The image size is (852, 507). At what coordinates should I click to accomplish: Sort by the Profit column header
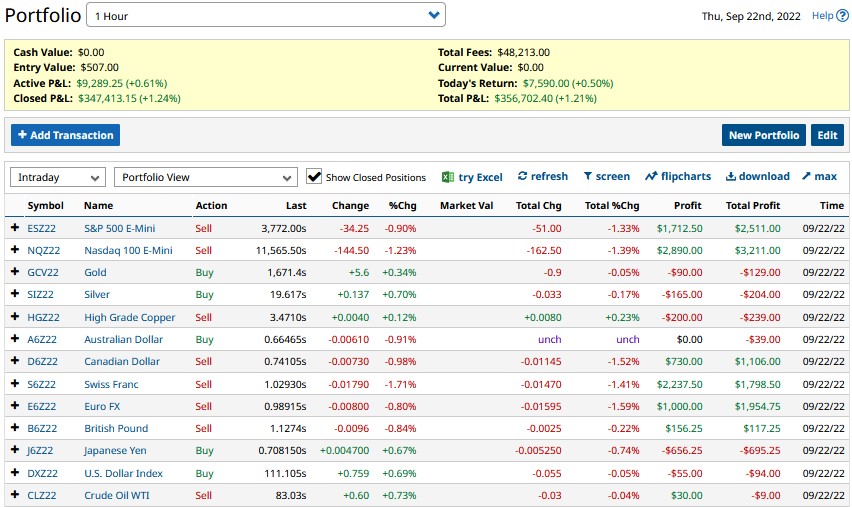pos(687,205)
